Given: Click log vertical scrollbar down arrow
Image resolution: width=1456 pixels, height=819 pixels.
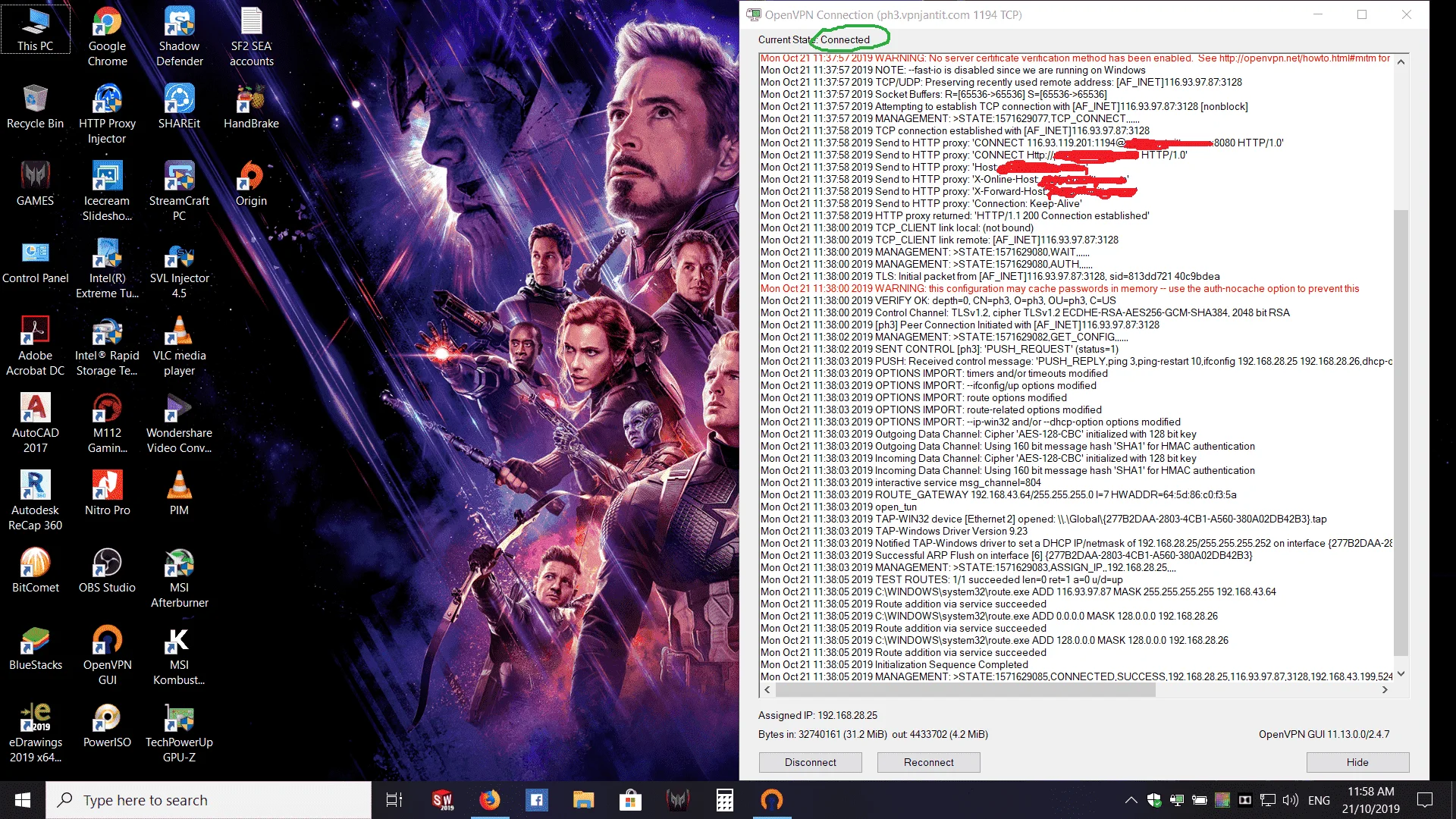Looking at the screenshot, I should pyautogui.click(x=1401, y=673).
